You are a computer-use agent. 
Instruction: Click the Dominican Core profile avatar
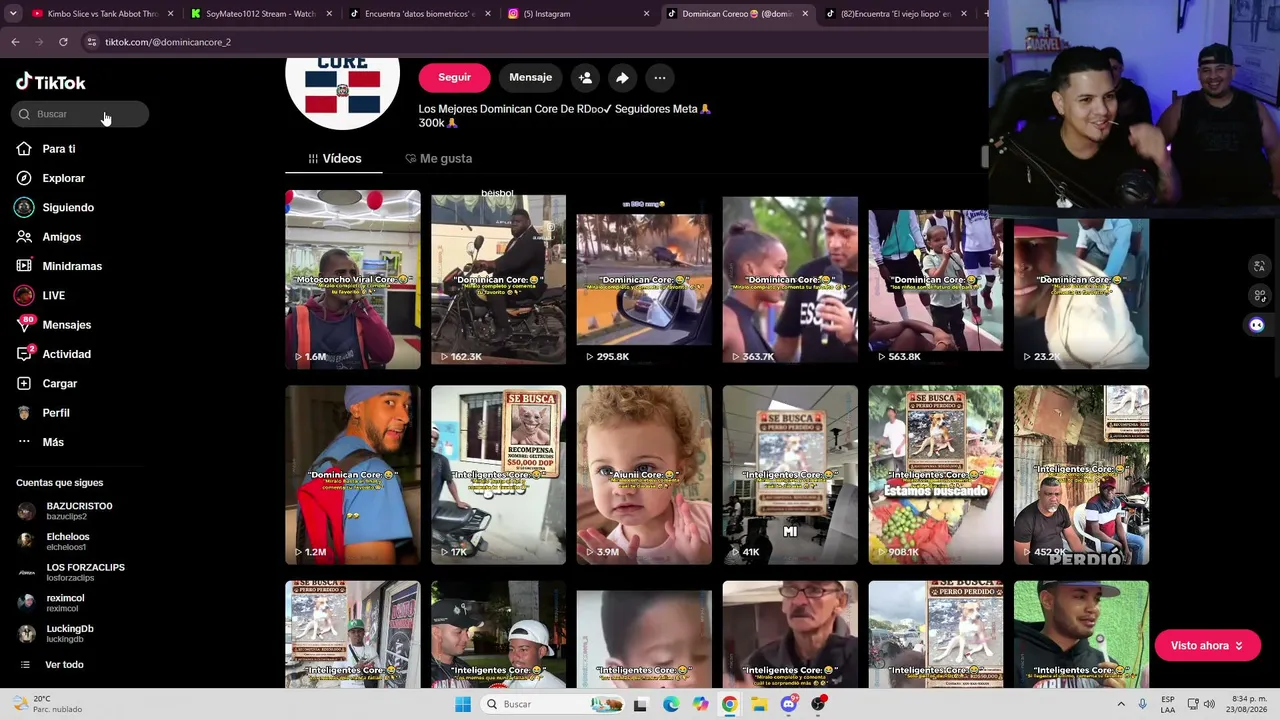click(342, 93)
